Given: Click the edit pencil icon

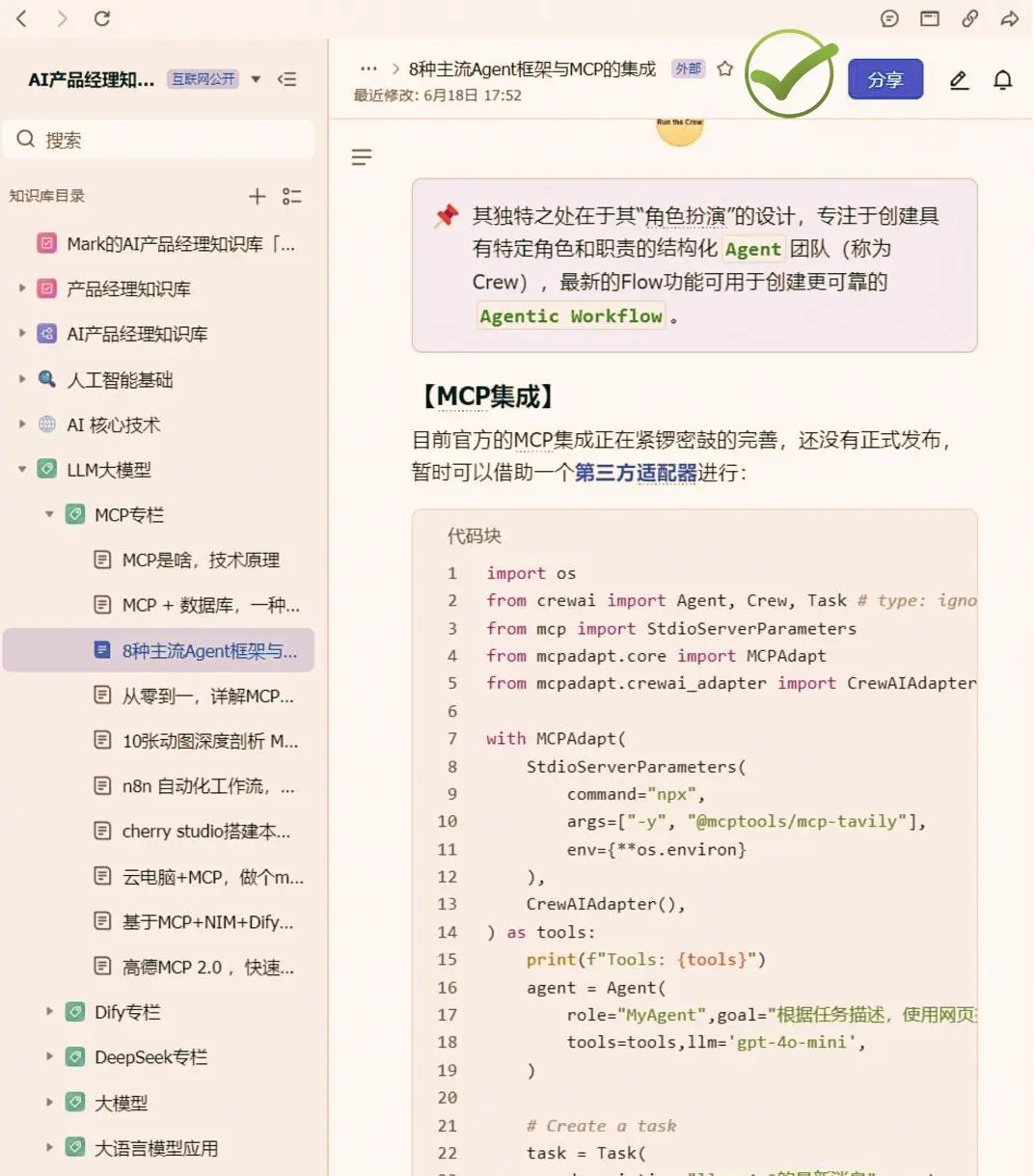Looking at the screenshot, I should pyautogui.click(x=959, y=80).
